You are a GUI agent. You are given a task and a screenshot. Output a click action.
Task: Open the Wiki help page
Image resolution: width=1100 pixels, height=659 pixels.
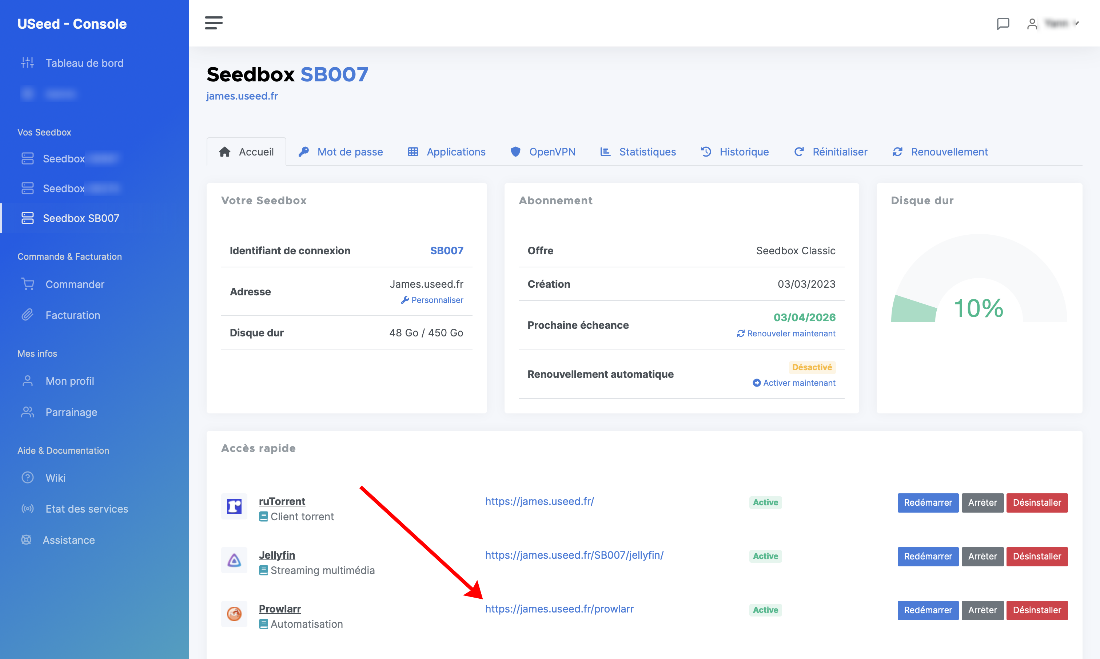tap(55, 478)
